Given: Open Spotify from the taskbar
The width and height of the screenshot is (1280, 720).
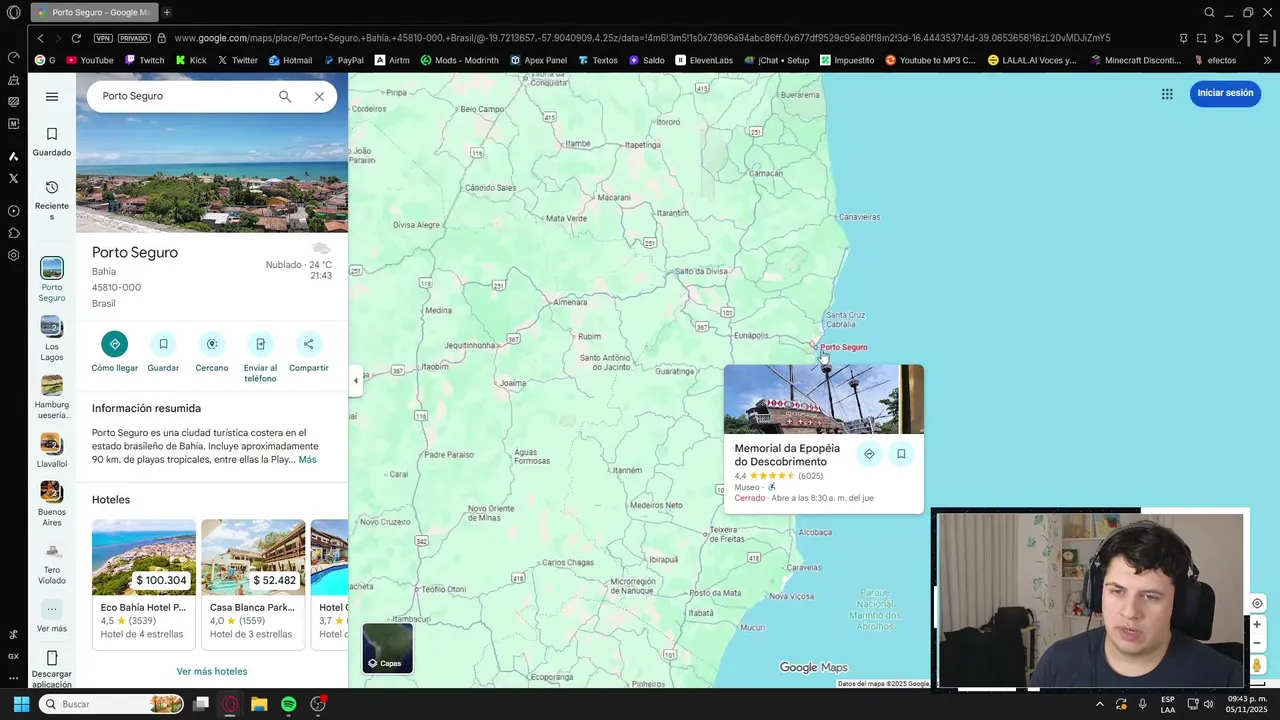Looking at the screenshot, I should click(x=288, y=704).
